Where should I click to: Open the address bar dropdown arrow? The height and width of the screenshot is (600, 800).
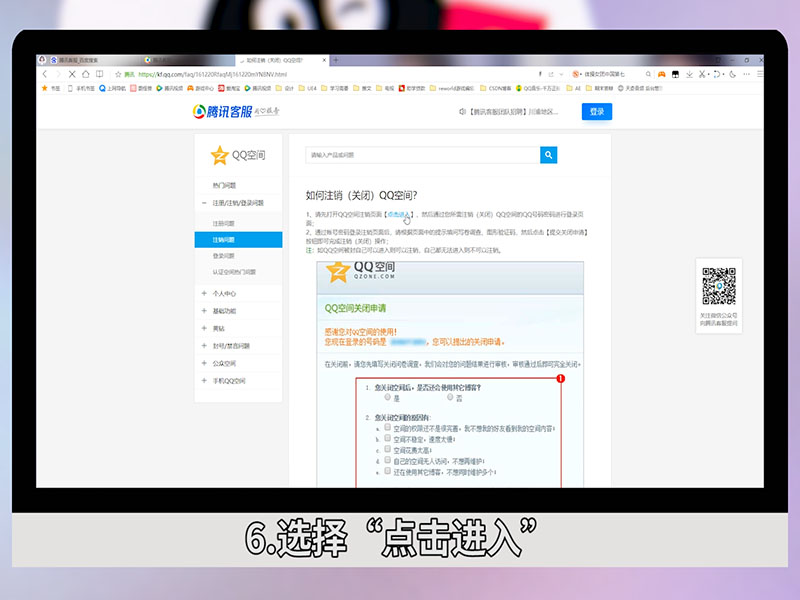click(561, 74)
